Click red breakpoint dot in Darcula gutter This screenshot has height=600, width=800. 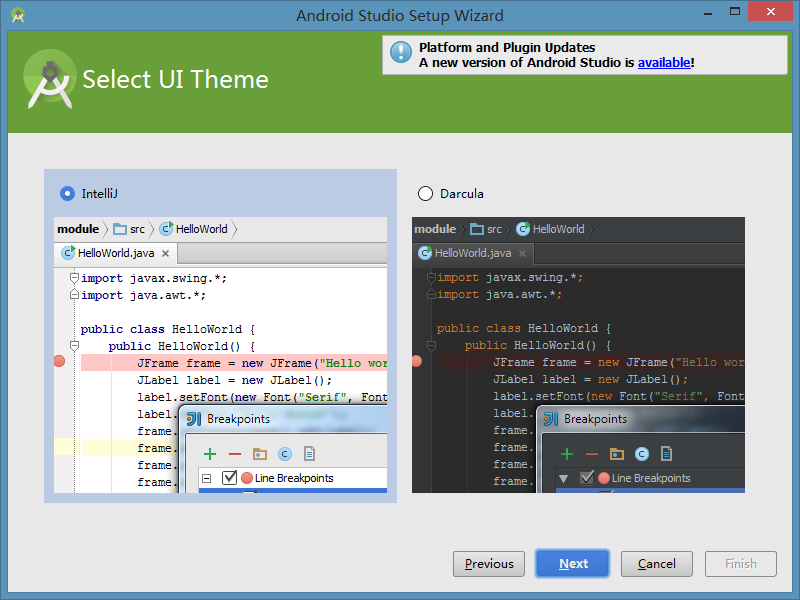pyautogui.click(x=416, y=361)
